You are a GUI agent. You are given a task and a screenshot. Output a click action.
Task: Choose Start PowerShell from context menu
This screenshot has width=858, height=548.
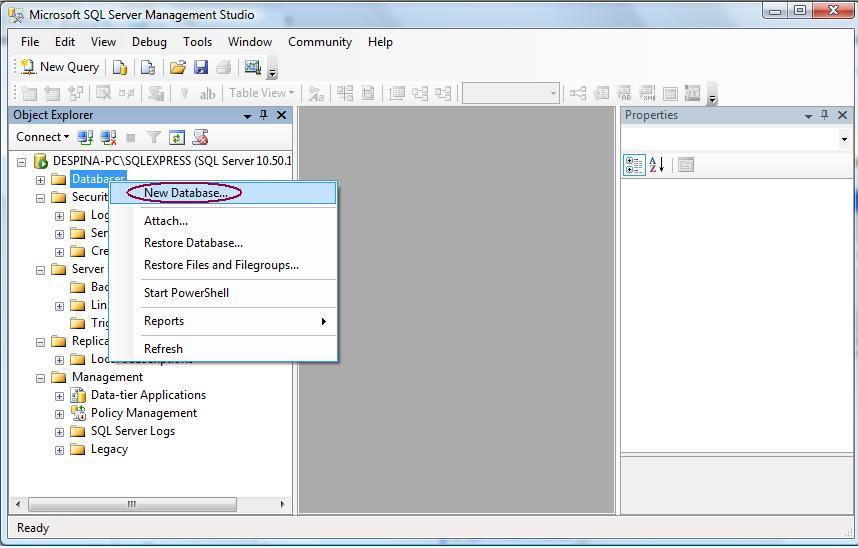(x=224, y=293)
